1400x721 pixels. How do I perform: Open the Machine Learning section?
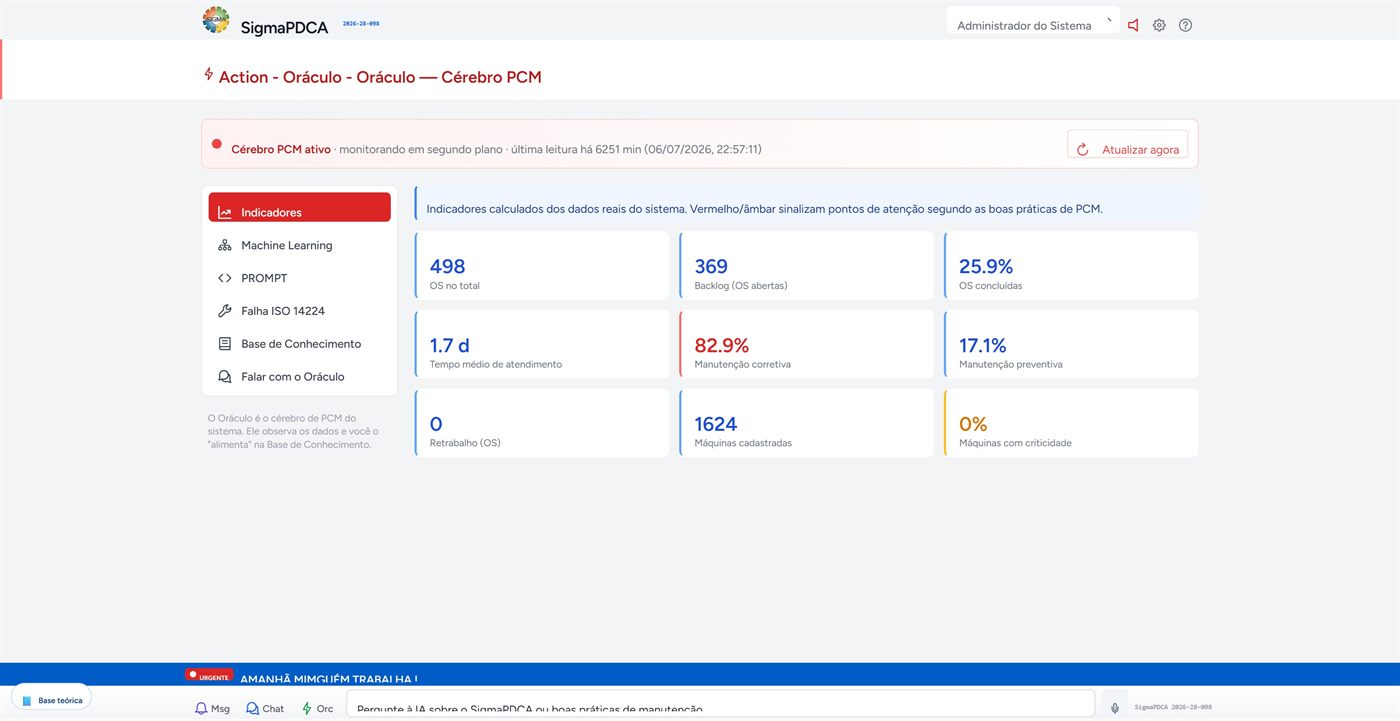300,245
